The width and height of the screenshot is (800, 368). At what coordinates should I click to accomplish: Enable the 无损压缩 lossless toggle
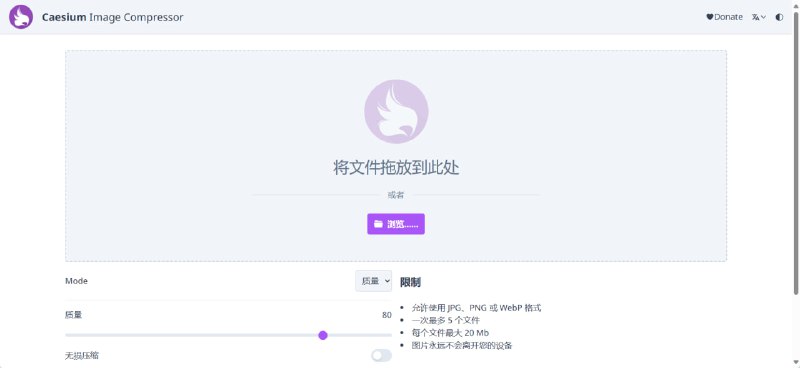tap(381, 355)
